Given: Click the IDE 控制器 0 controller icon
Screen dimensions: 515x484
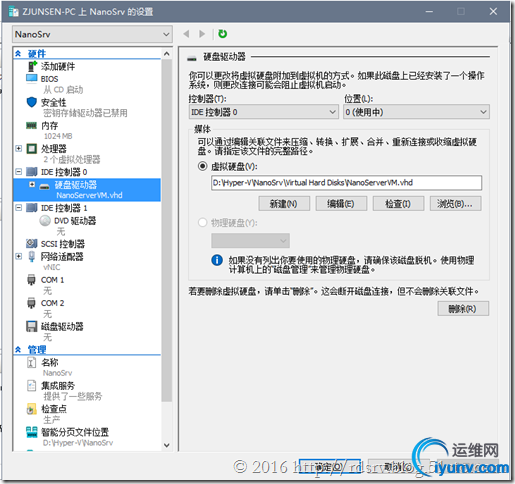Looking at the screenshot, I should [32, 172].
